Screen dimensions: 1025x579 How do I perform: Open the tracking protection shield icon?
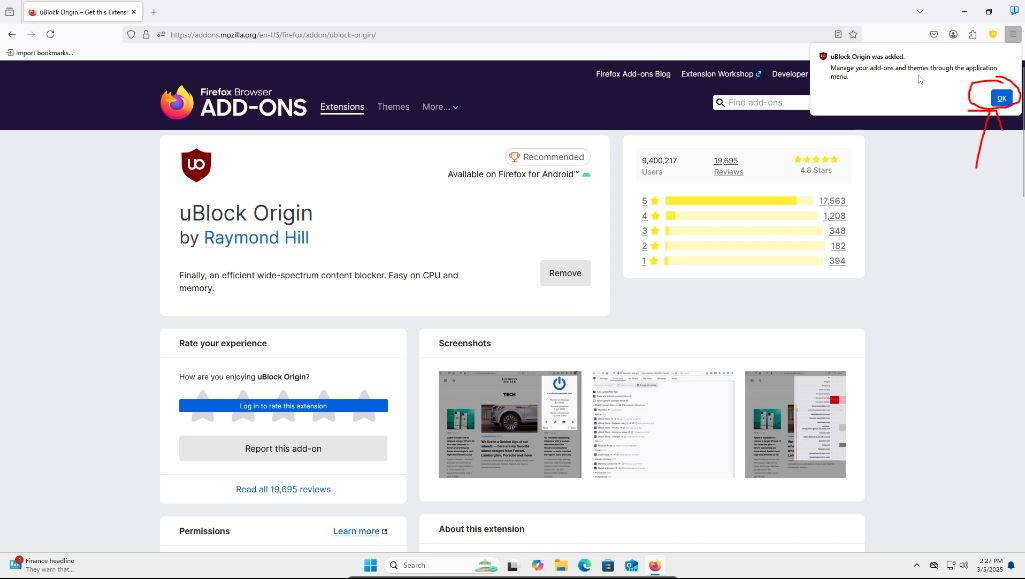click(131, 35)
